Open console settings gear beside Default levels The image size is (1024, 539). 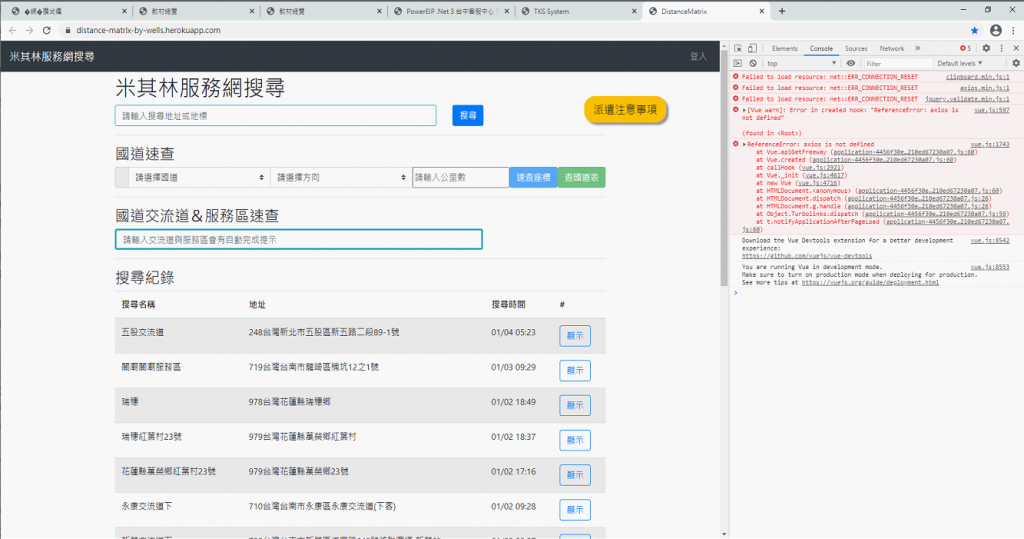[x=1016, y=63]
